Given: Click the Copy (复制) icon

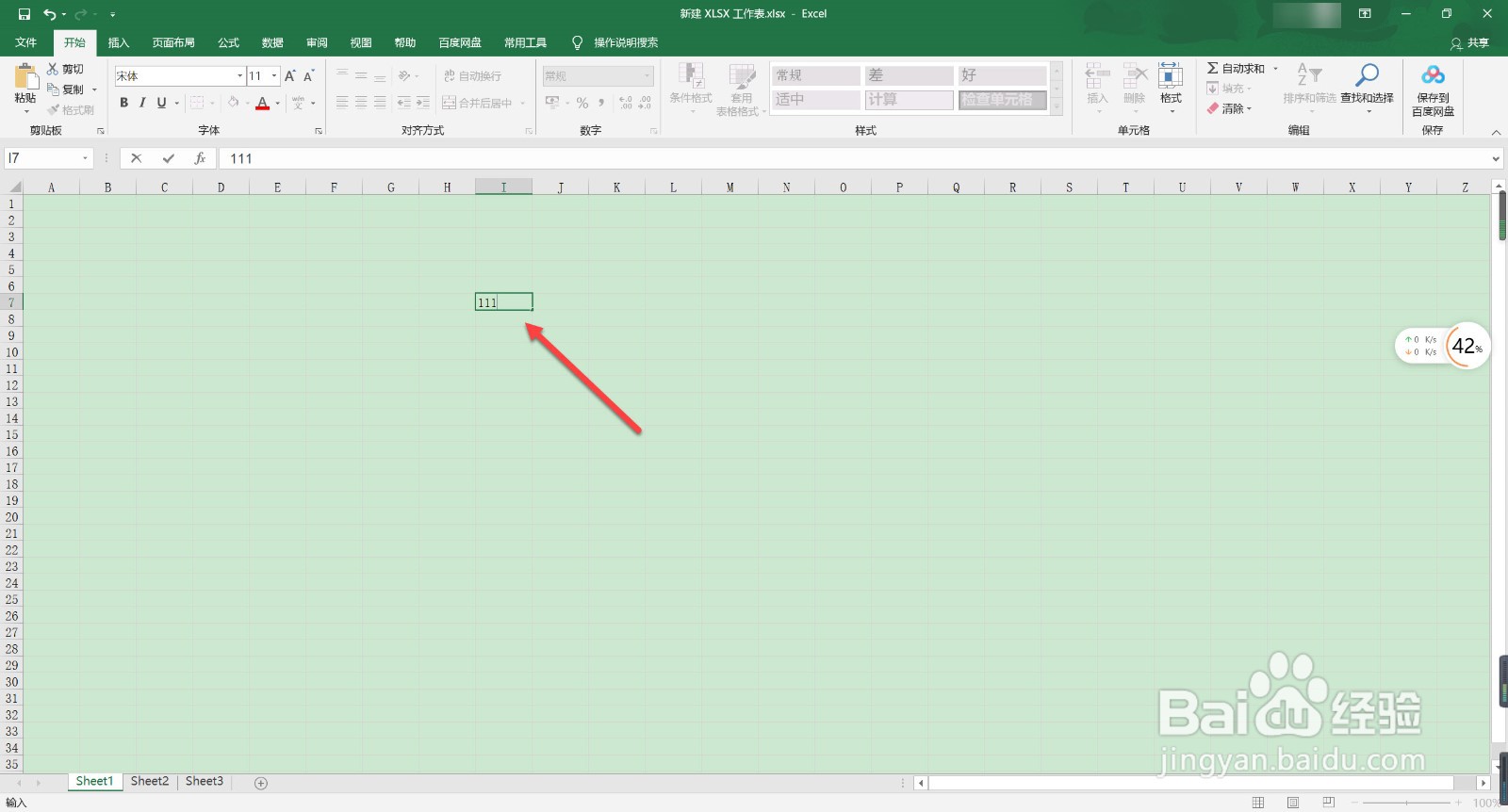Looking at the screenshot, I should pos(53,89).
